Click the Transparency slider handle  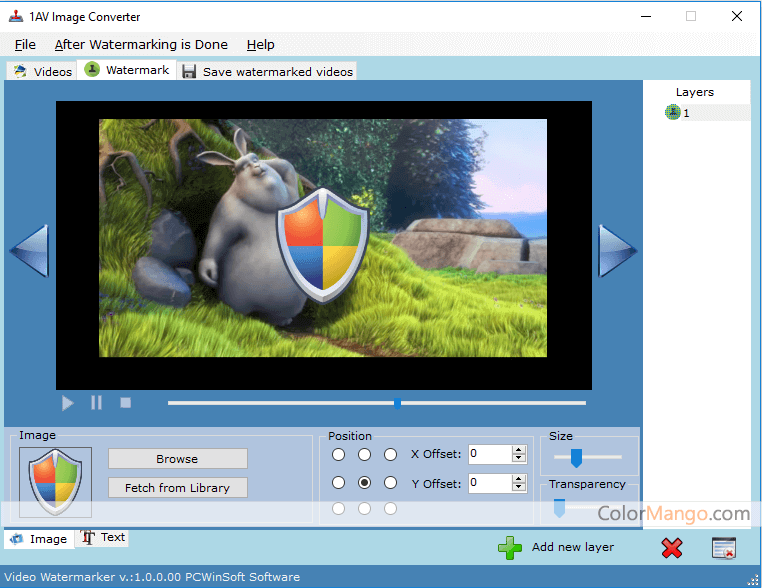(x=559, y=508)
